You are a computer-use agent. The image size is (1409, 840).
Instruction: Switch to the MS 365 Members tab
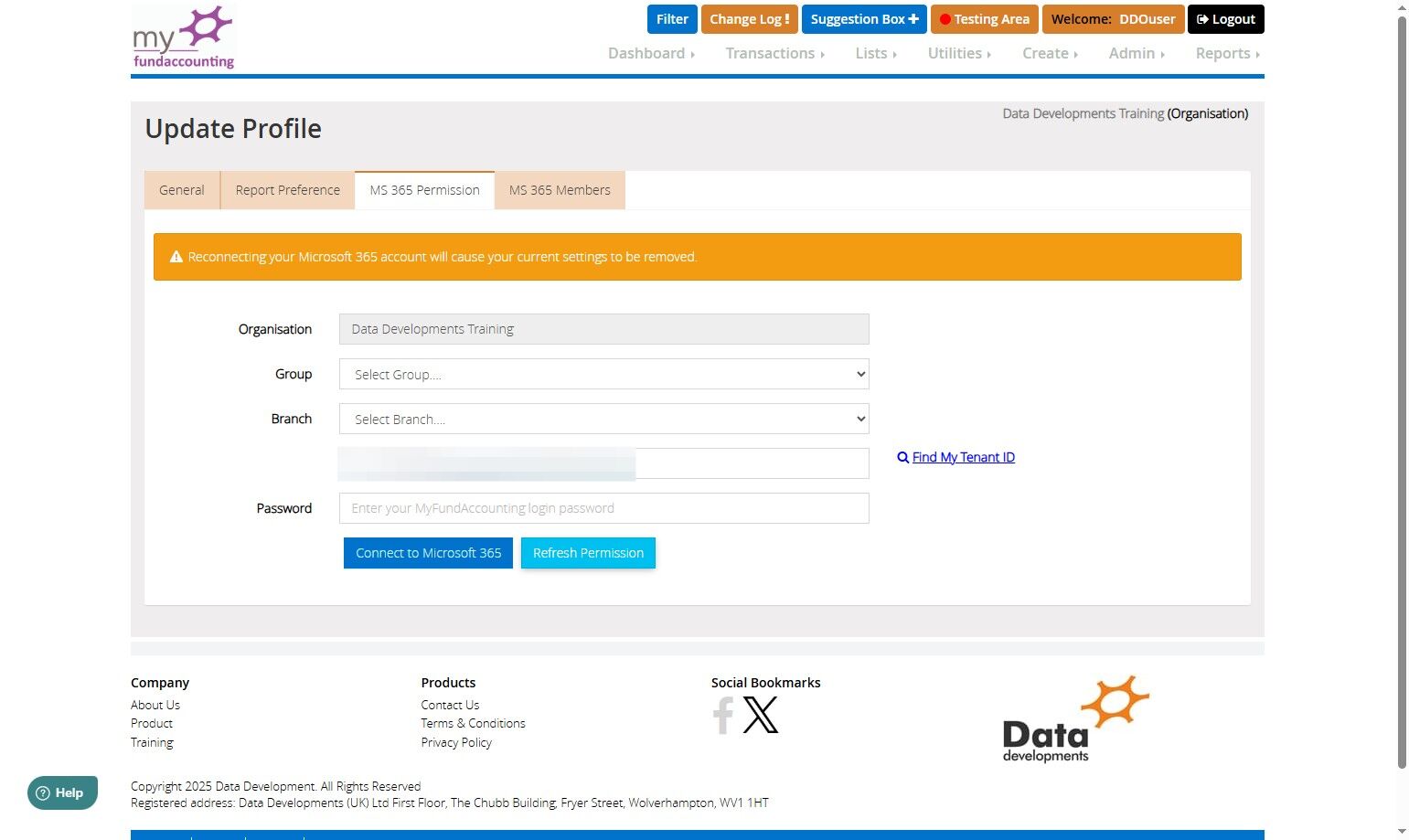pos(560,190)
